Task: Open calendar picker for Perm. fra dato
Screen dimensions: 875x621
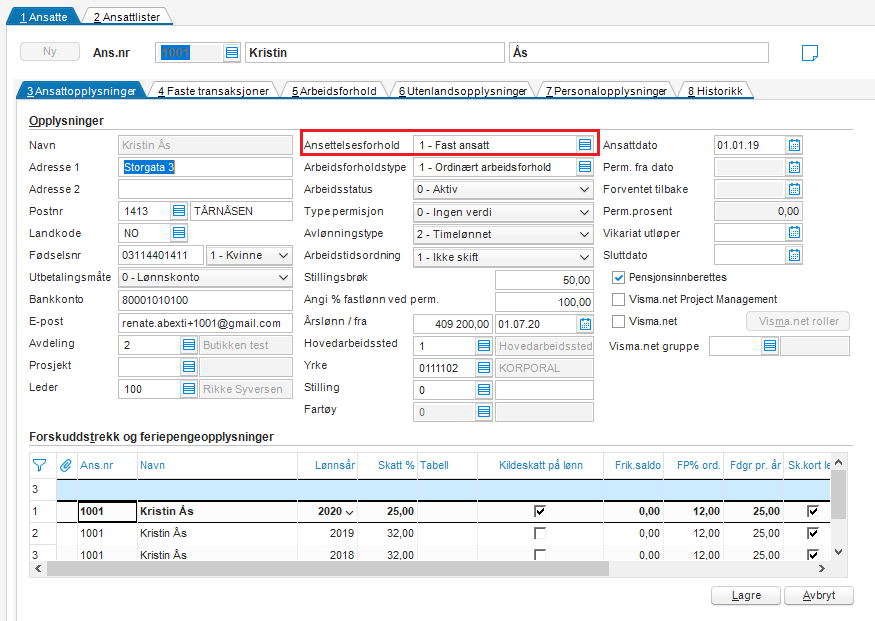Action: (x=794, y=167)
